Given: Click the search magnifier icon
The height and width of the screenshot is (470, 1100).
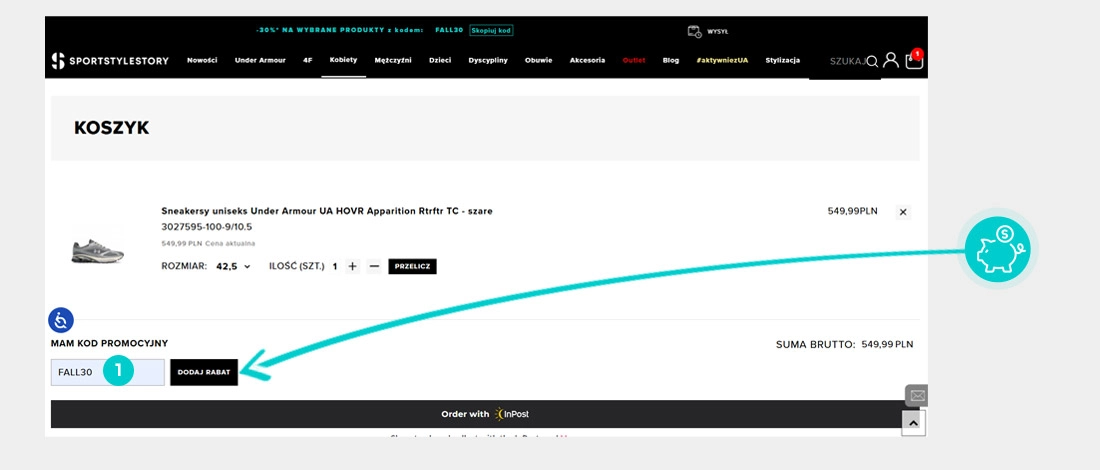Looking at the screenshot, I should pos(872,62).
